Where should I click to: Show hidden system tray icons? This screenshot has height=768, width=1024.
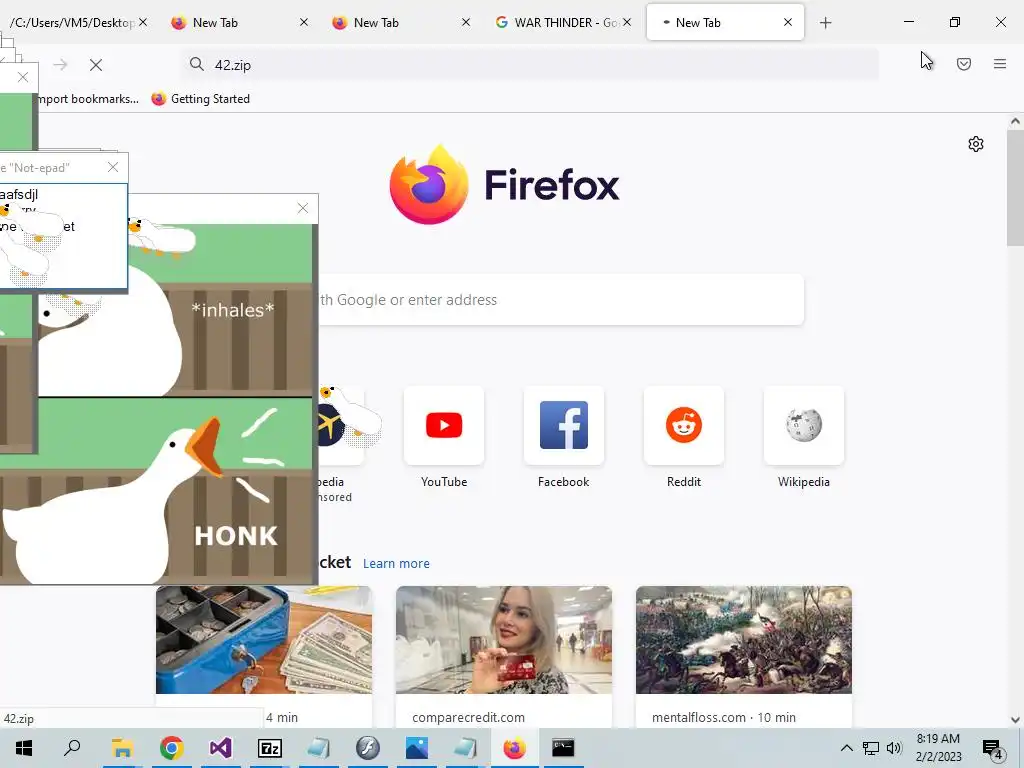pyautogui.click(x=846, y=748)
